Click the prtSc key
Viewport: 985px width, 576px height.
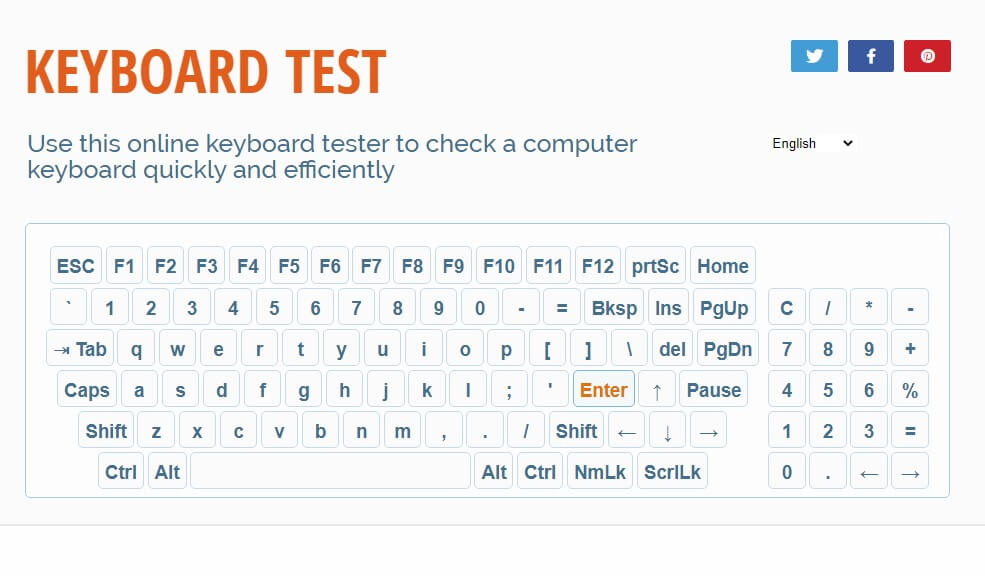click(x=655, y=266)
